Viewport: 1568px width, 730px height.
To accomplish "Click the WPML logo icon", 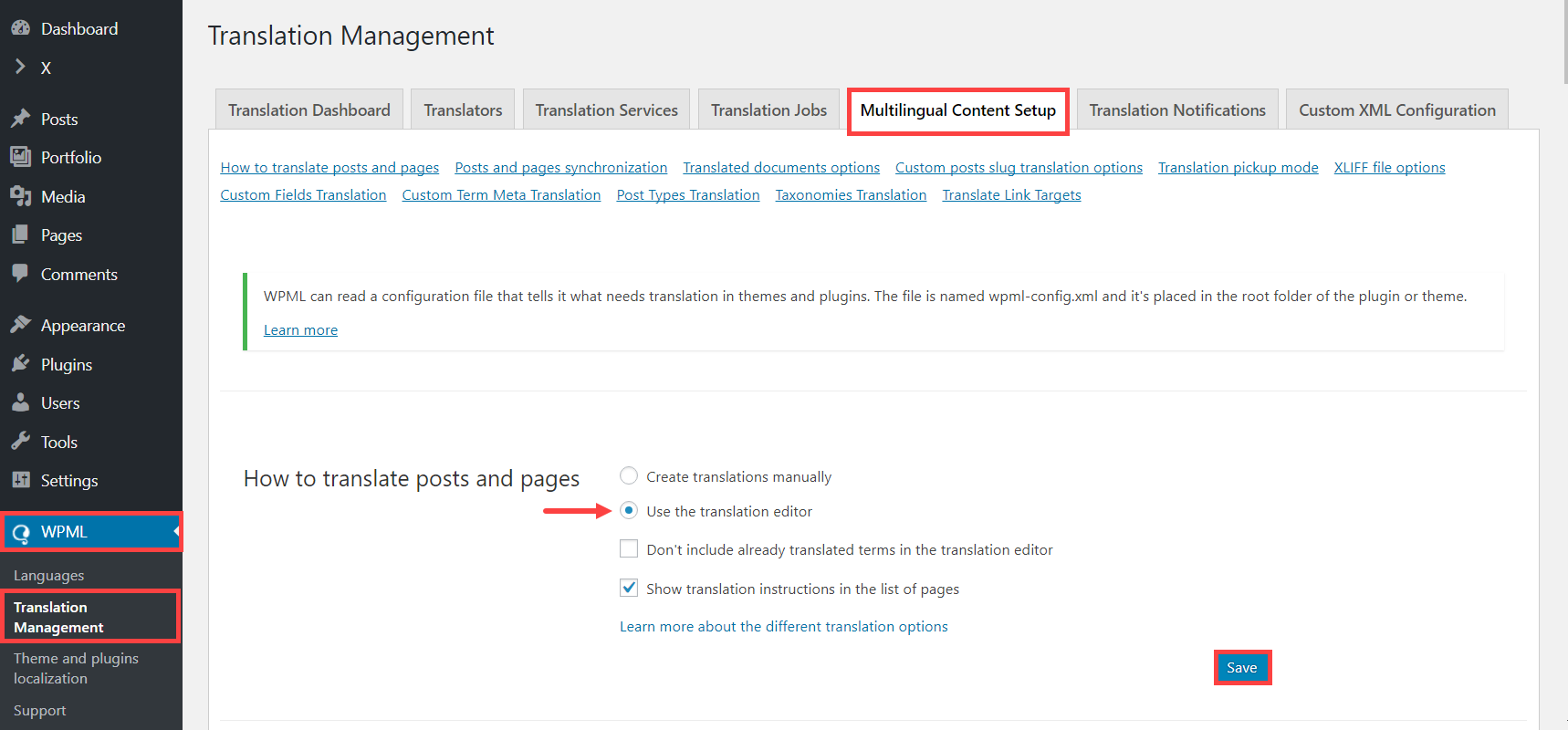I will tap(20, 532).
